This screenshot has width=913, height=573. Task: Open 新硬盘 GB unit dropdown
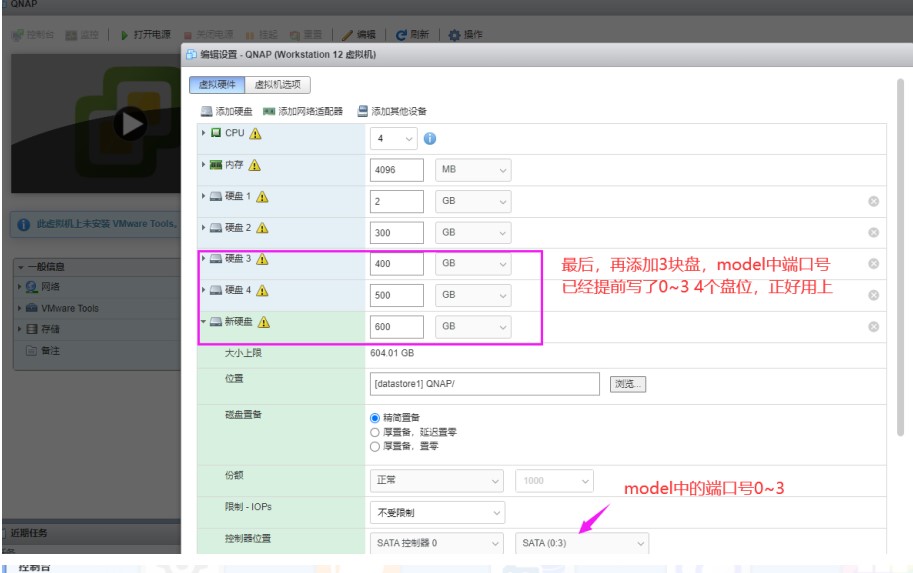[473, 327]
